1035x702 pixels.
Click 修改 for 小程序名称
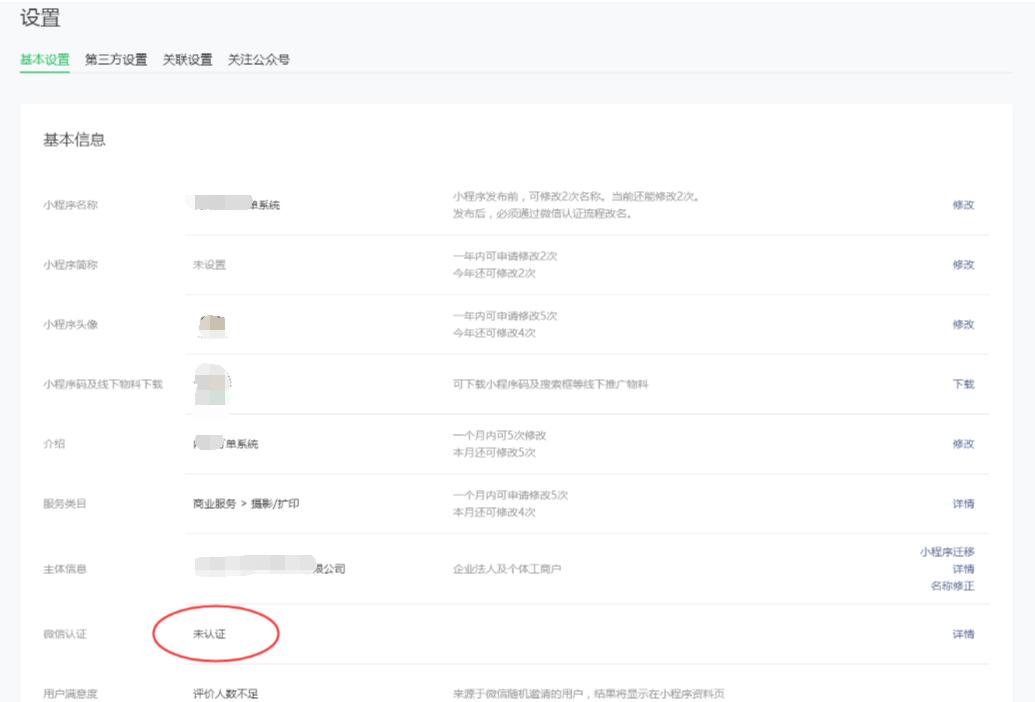pyautogui.click(x=962, y=205)
